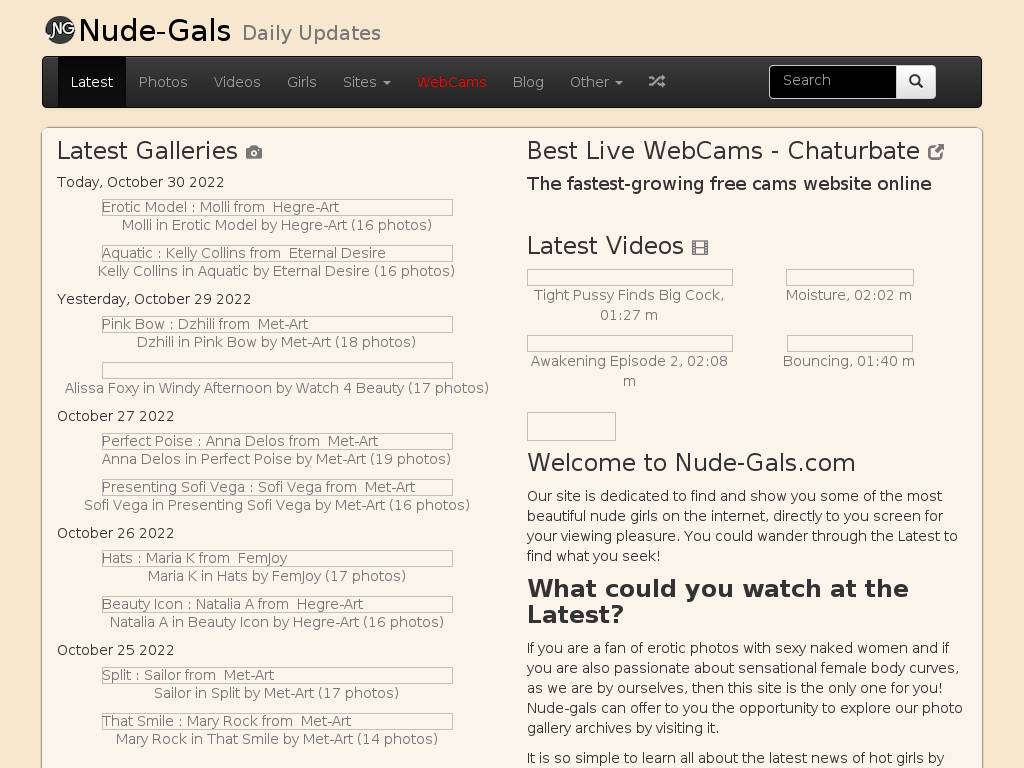
Task: Open the Girls navigation link
Action: point(301,82)
